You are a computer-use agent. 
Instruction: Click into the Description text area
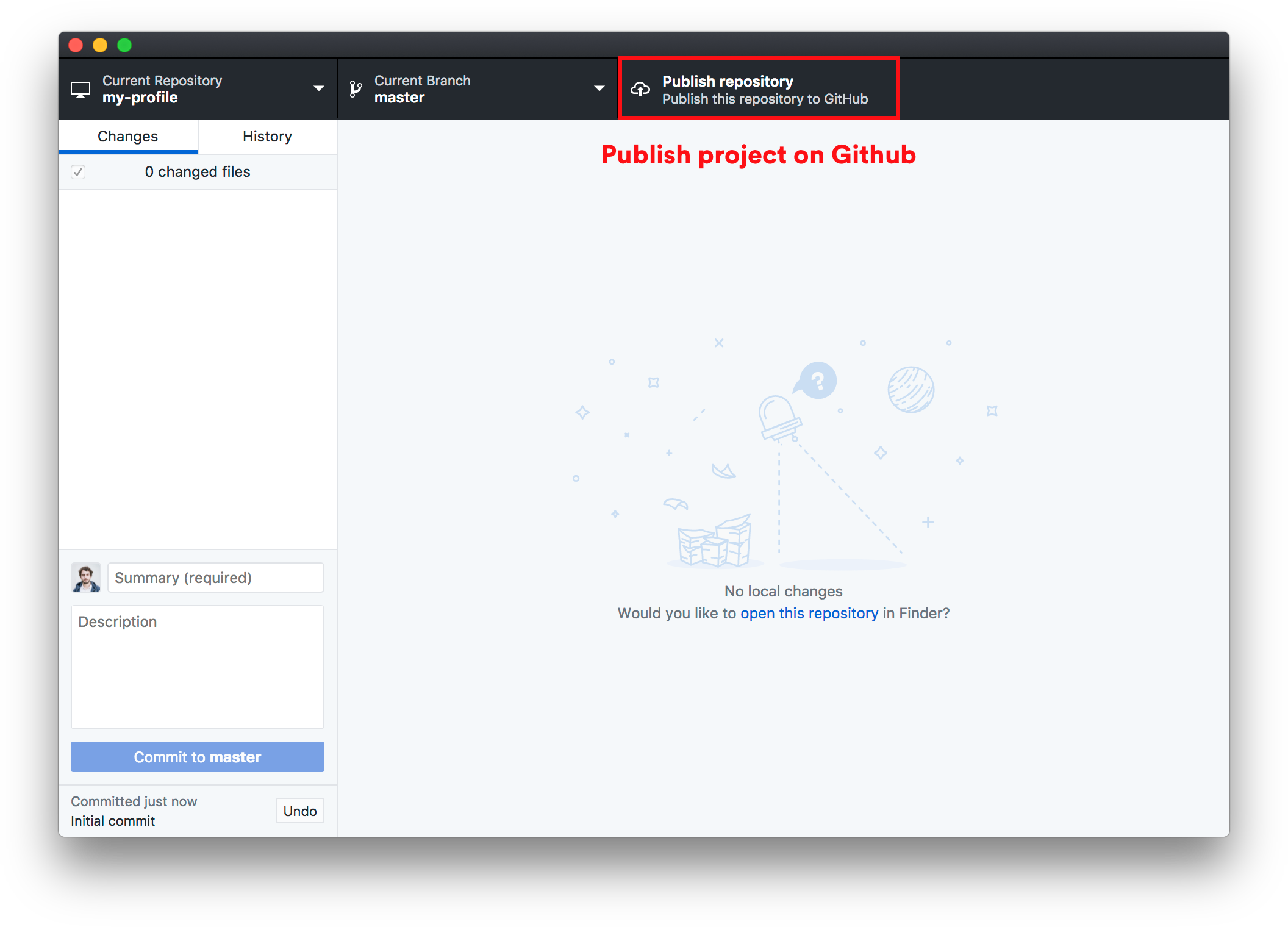[198, 667]
